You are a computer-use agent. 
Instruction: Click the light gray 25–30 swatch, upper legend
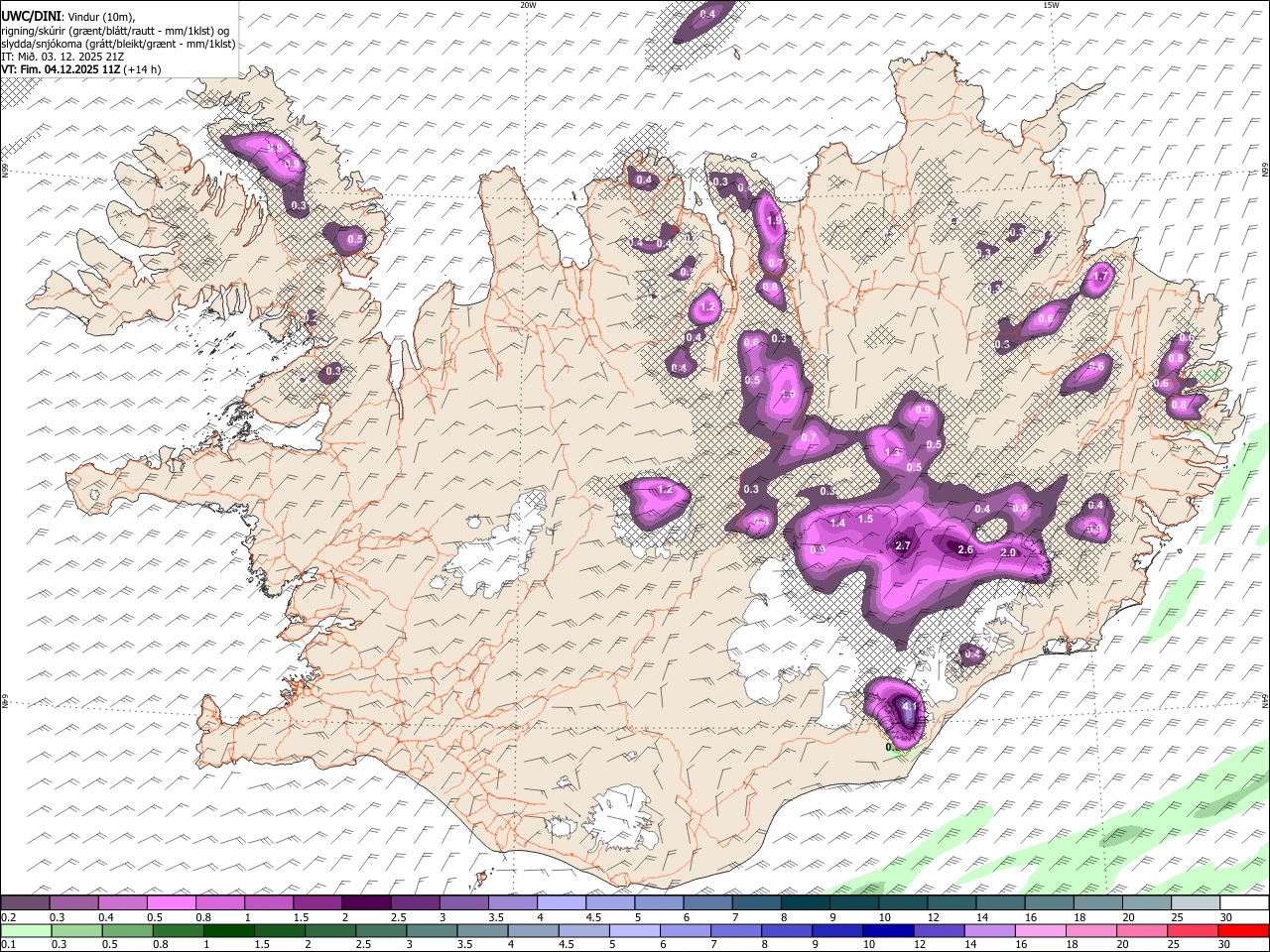click(1196, 902)
